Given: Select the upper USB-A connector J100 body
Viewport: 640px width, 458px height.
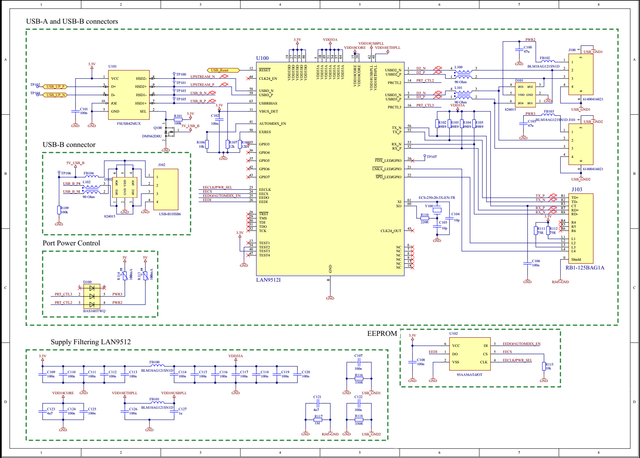Looking at the screenshot, I should [x=581, y=74].
